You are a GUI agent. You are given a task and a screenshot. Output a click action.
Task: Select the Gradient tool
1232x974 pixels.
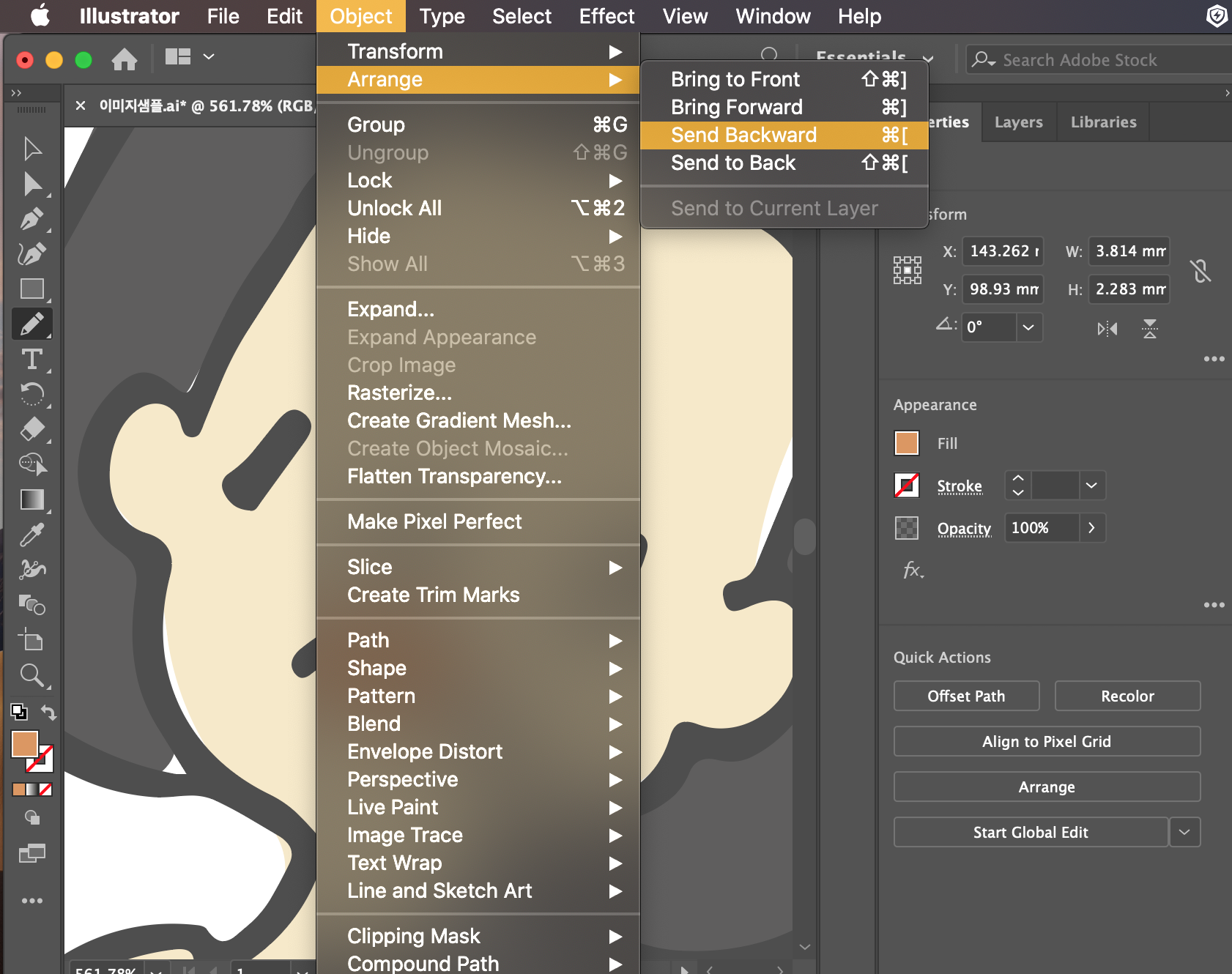click(x=32, y=499)
